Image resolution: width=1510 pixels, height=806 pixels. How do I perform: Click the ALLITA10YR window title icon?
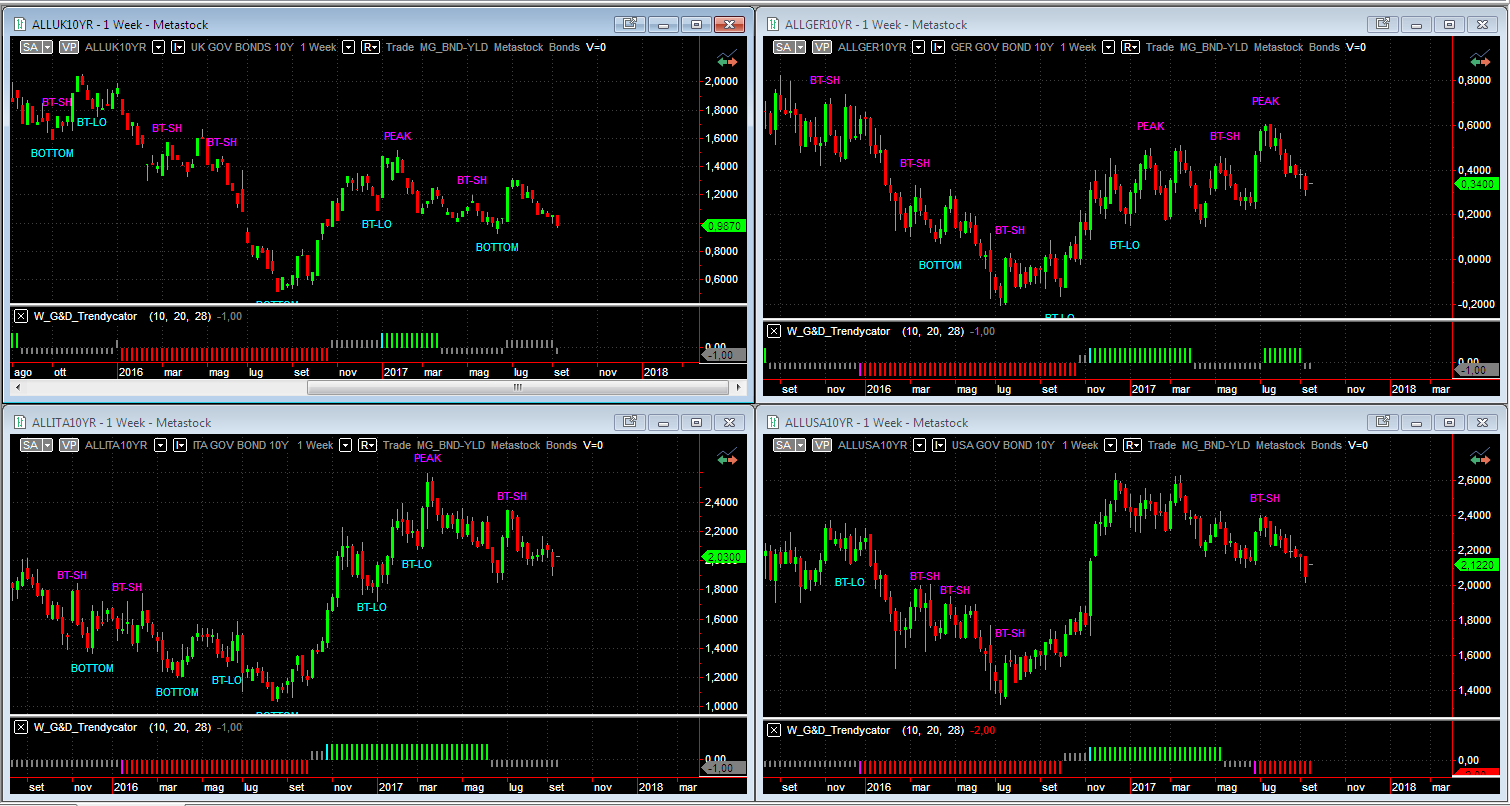pos(20,422)
